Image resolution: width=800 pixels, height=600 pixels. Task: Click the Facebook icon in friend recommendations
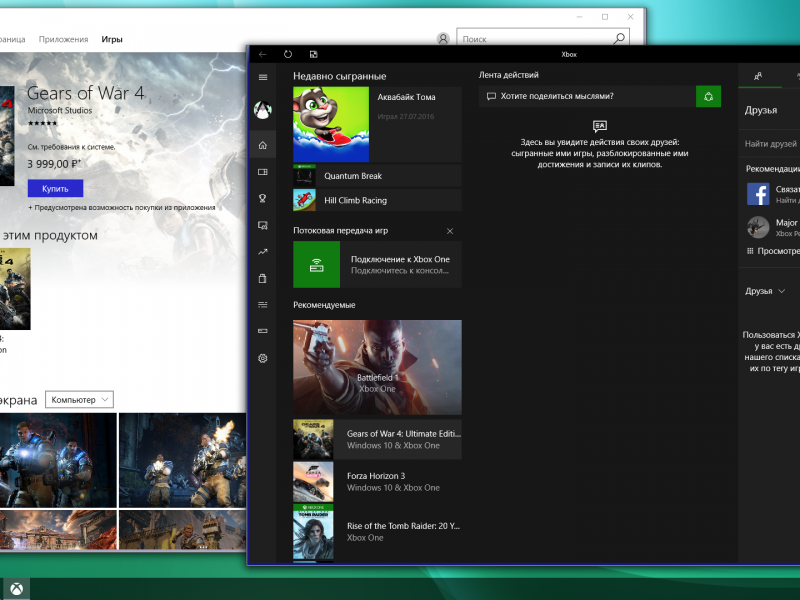[758, 194]
